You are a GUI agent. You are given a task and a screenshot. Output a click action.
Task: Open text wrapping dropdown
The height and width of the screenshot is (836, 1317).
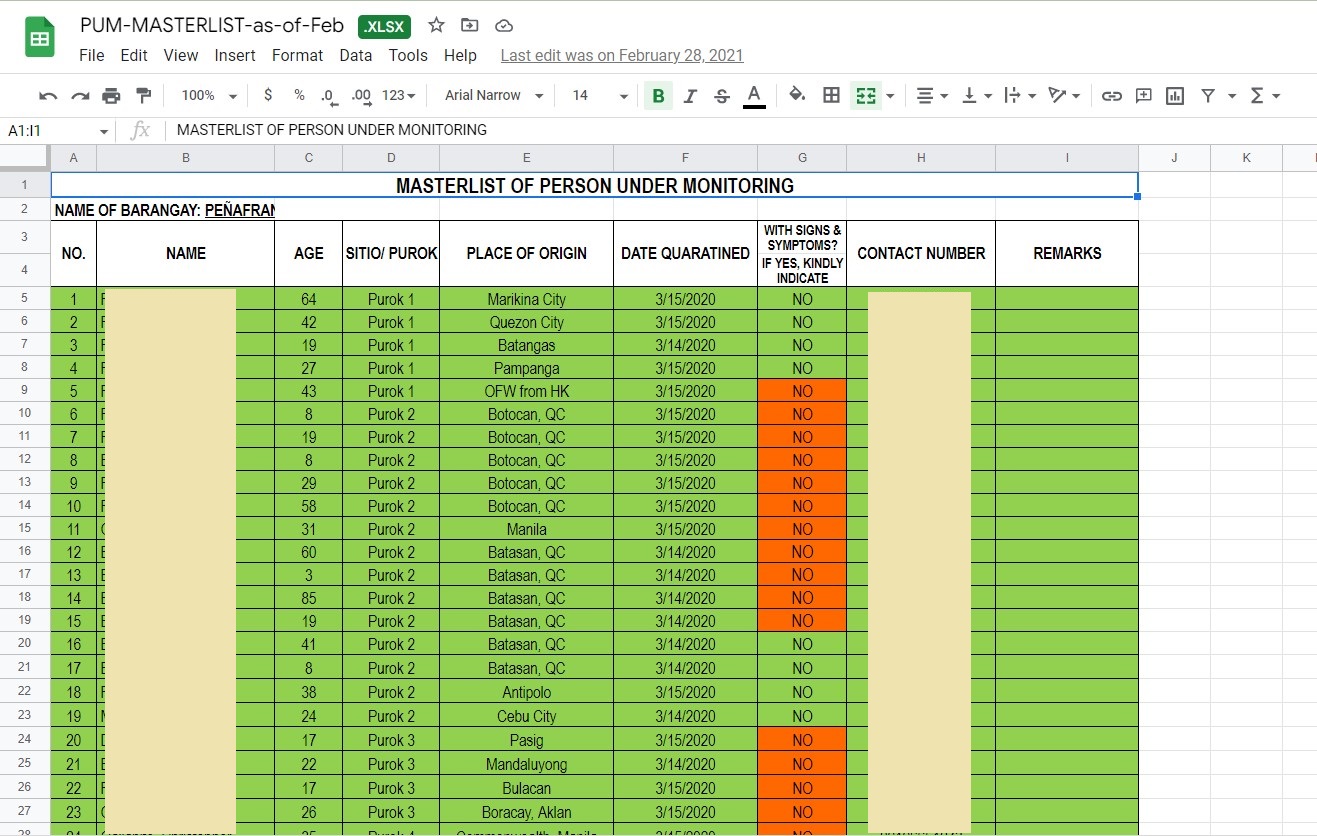[1019, 96]
